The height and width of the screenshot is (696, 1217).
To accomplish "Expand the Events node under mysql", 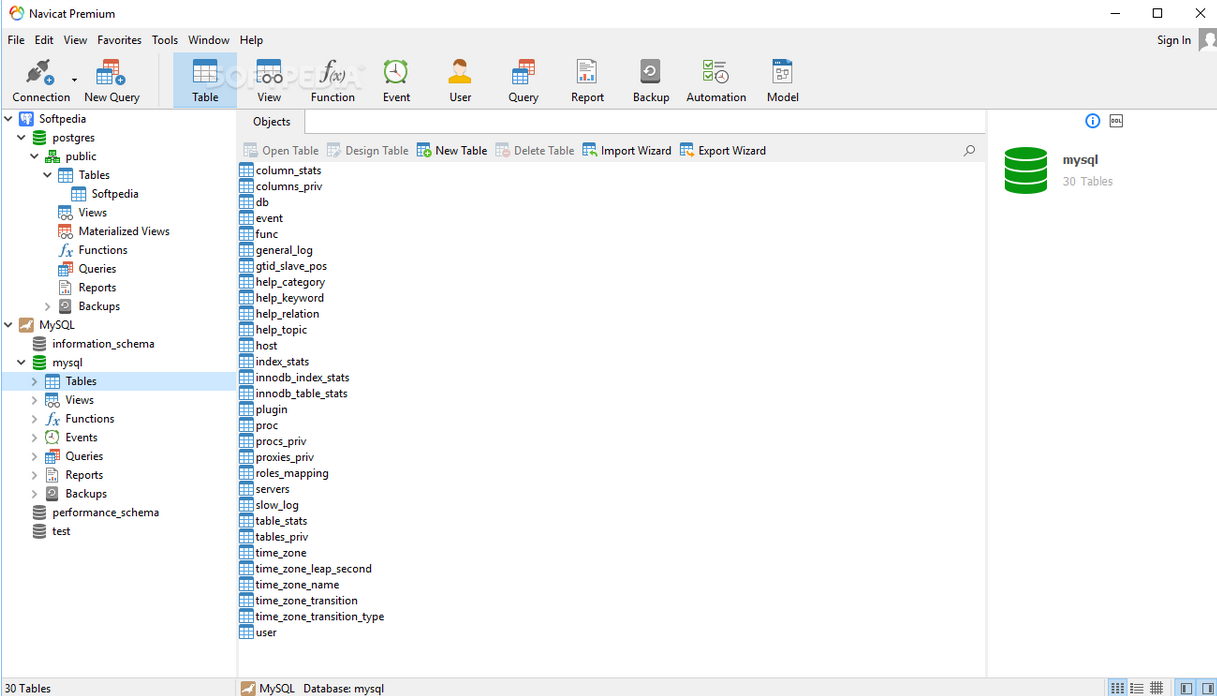I will [34, 437].
